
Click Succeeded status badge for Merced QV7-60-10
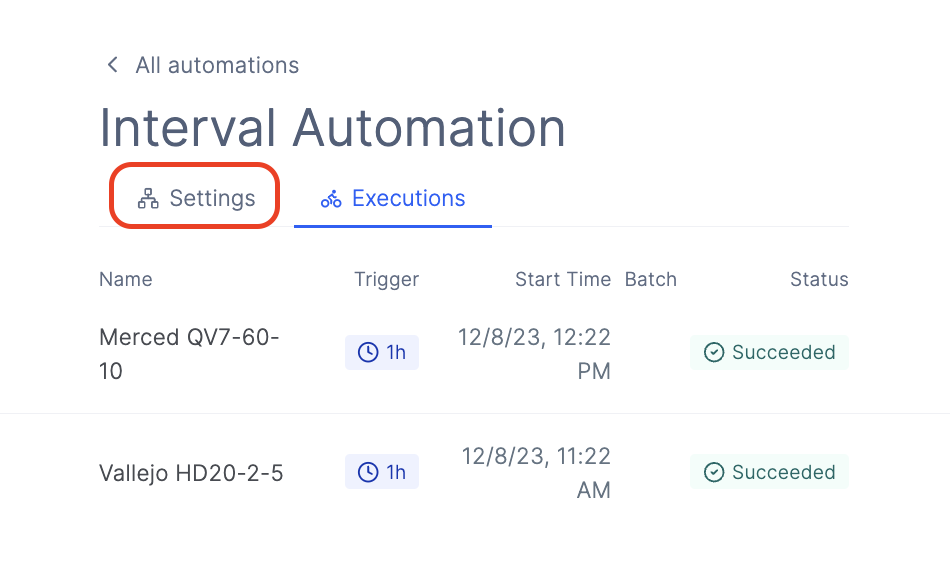[x=769, y=352]
